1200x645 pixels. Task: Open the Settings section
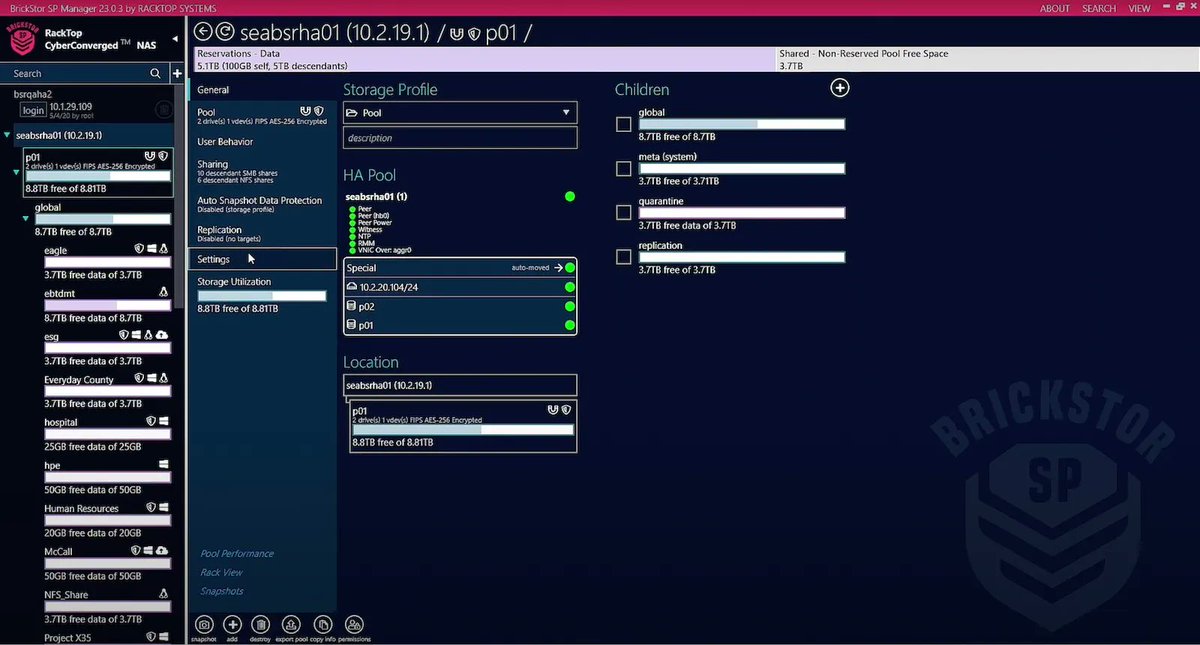[262, 259]
